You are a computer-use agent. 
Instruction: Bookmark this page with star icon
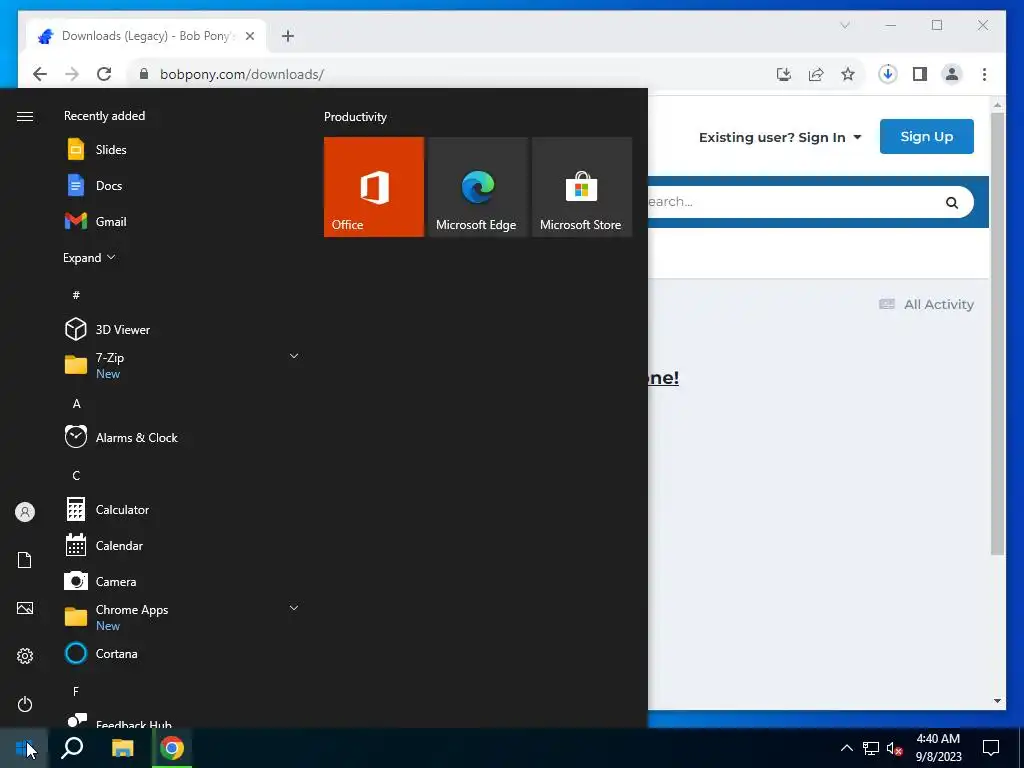(848, 74)
